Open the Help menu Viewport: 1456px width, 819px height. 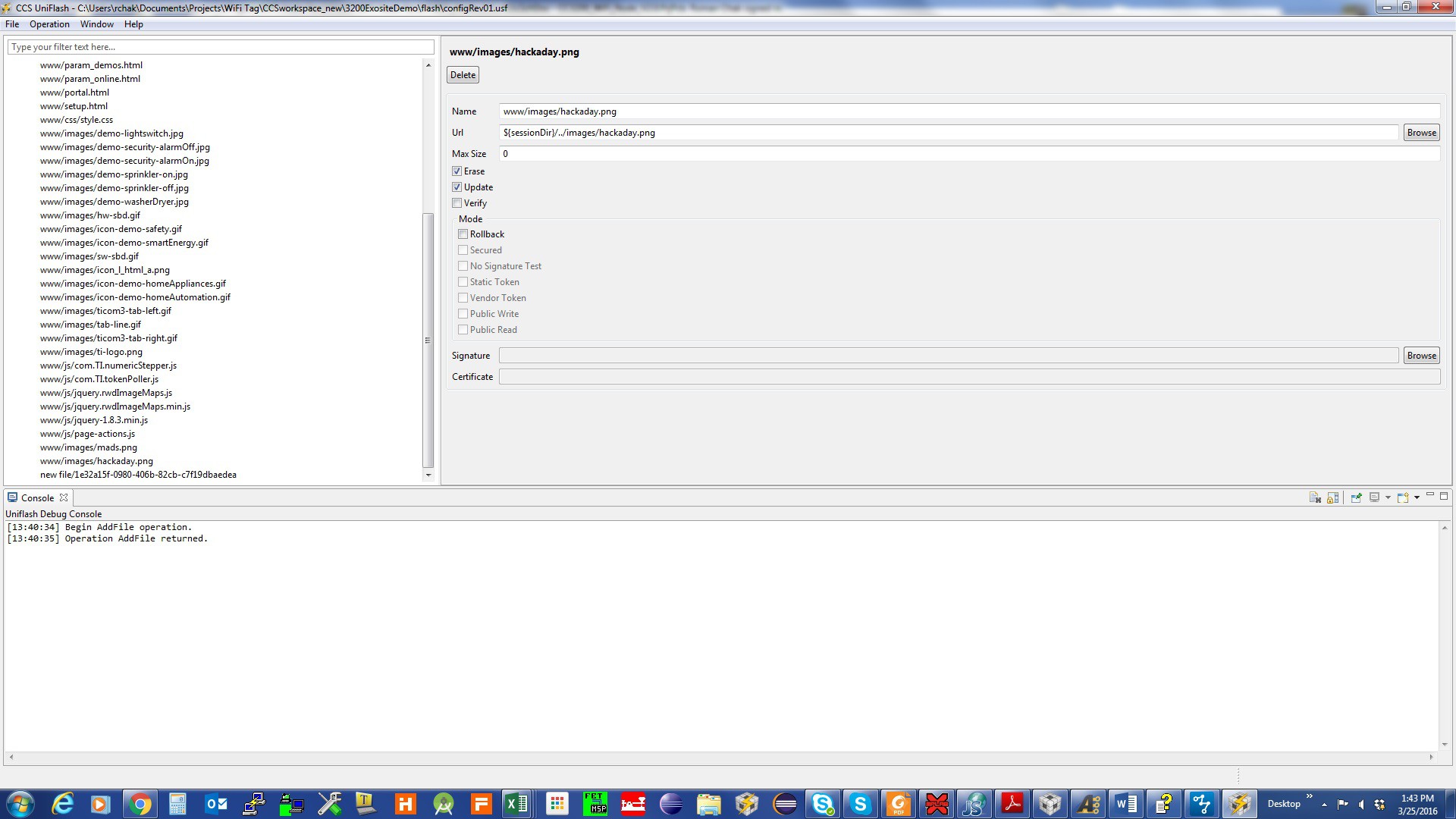[x=133, y=24]
